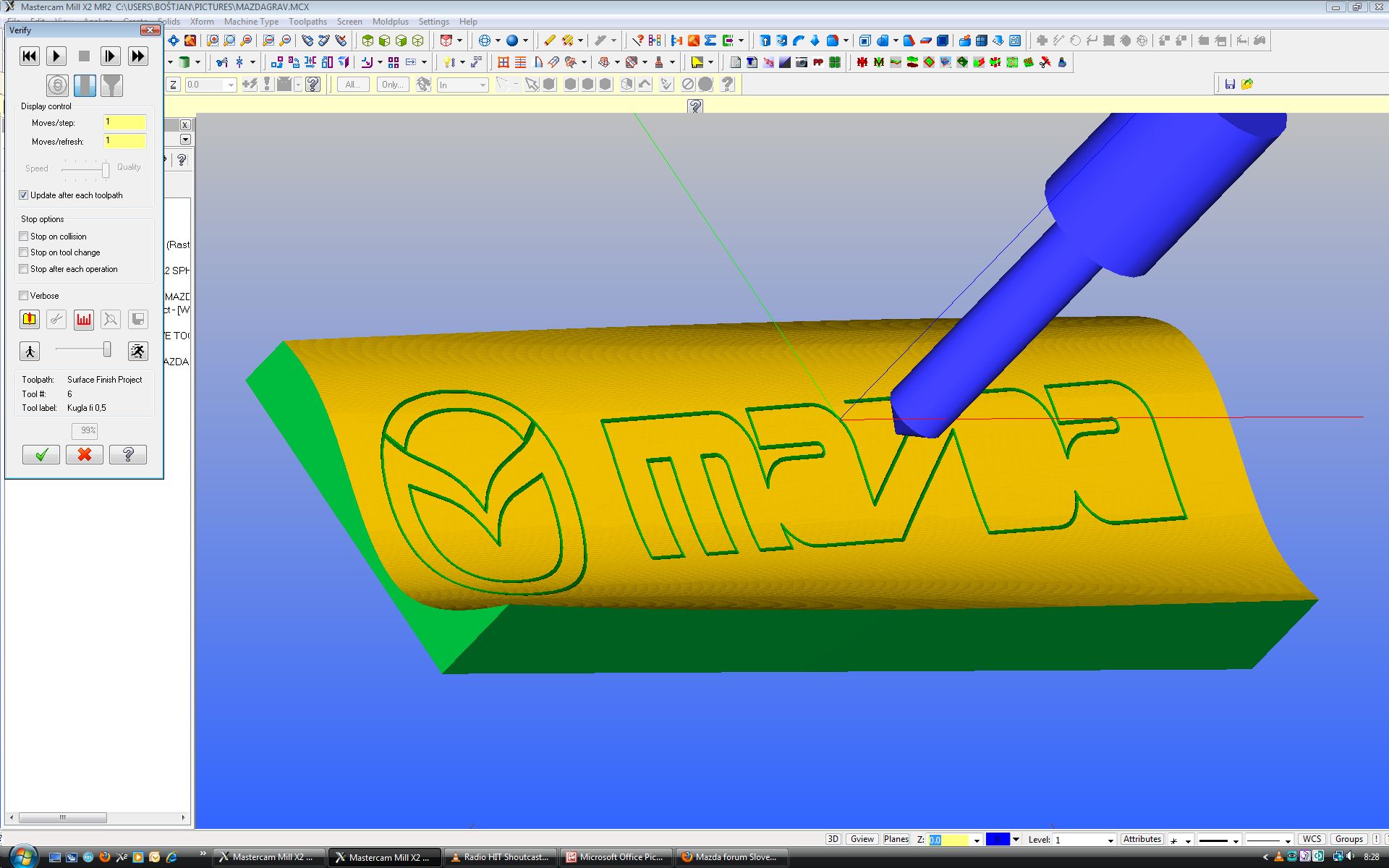This screenshot has height=868, width=1389.
Task: Open the Help menu
Action: coord(468,22)
